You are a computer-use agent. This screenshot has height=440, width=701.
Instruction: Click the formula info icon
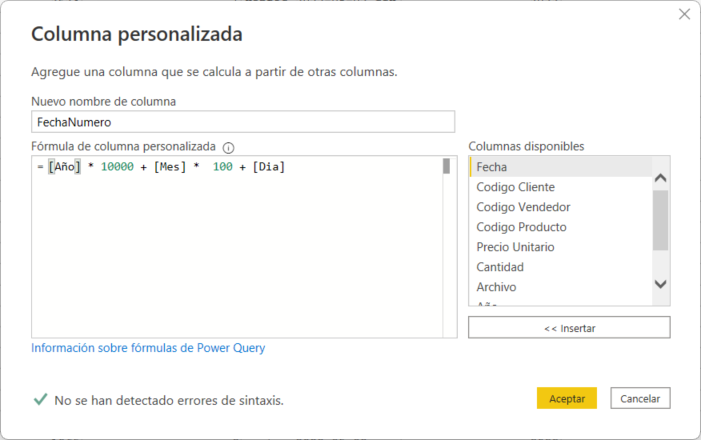(x=228, y=148)
